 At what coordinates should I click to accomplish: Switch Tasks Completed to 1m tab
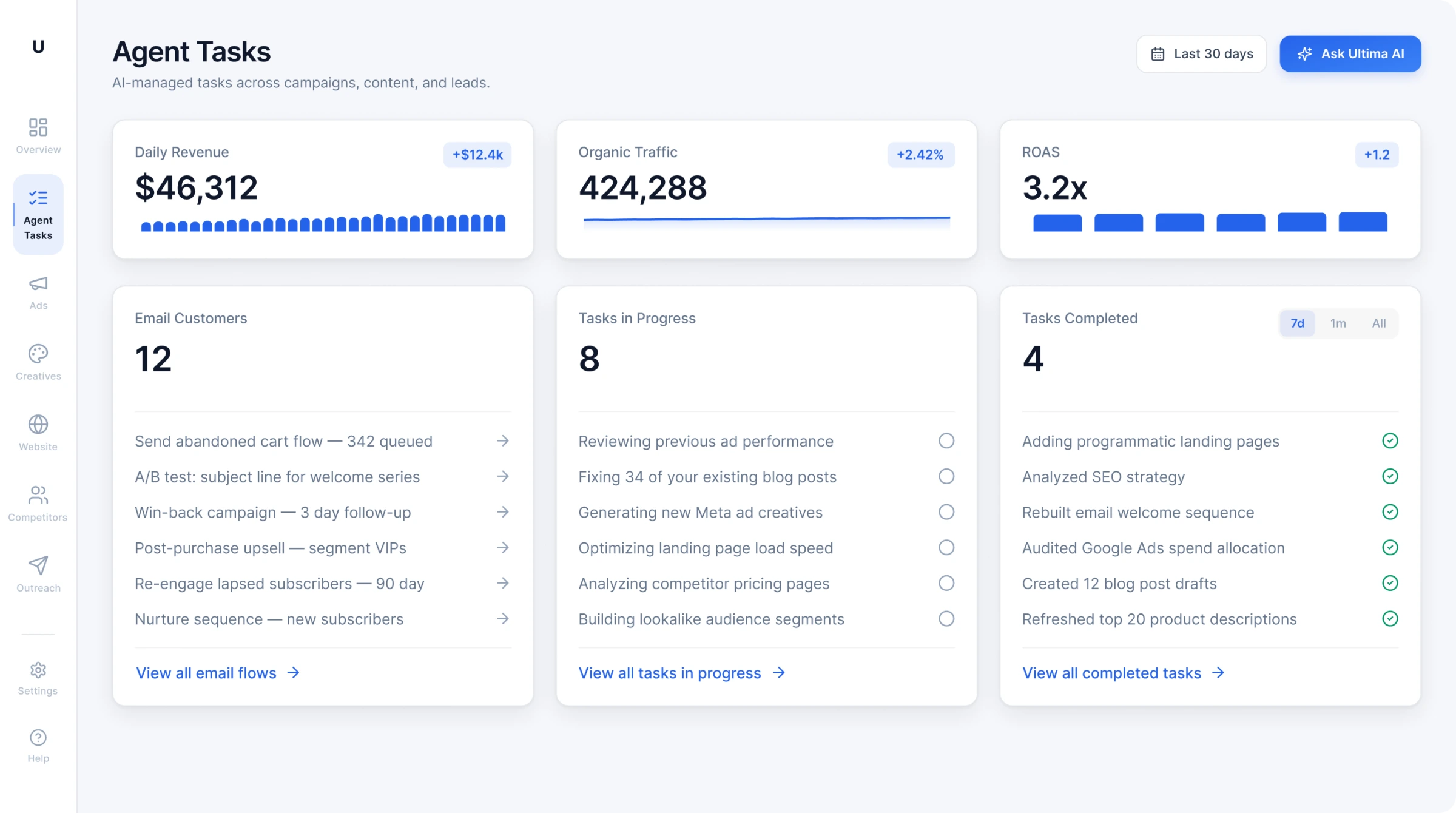tap(1338, 323)
